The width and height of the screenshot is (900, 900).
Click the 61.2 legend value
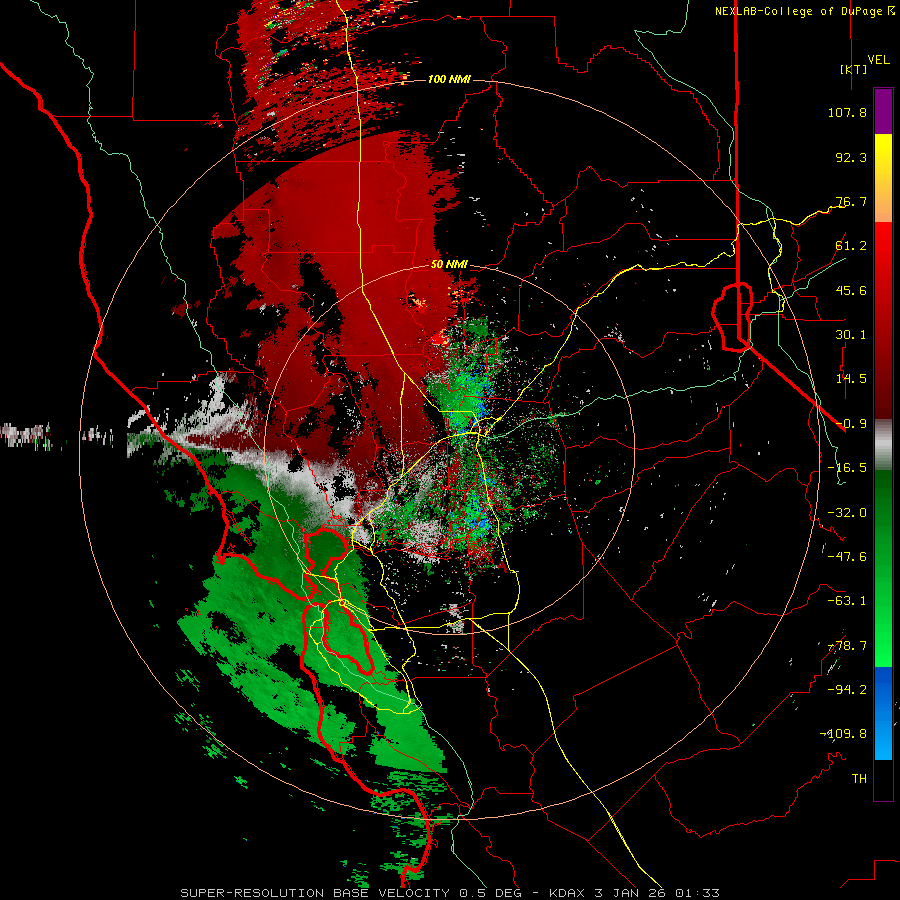point(851,246)
